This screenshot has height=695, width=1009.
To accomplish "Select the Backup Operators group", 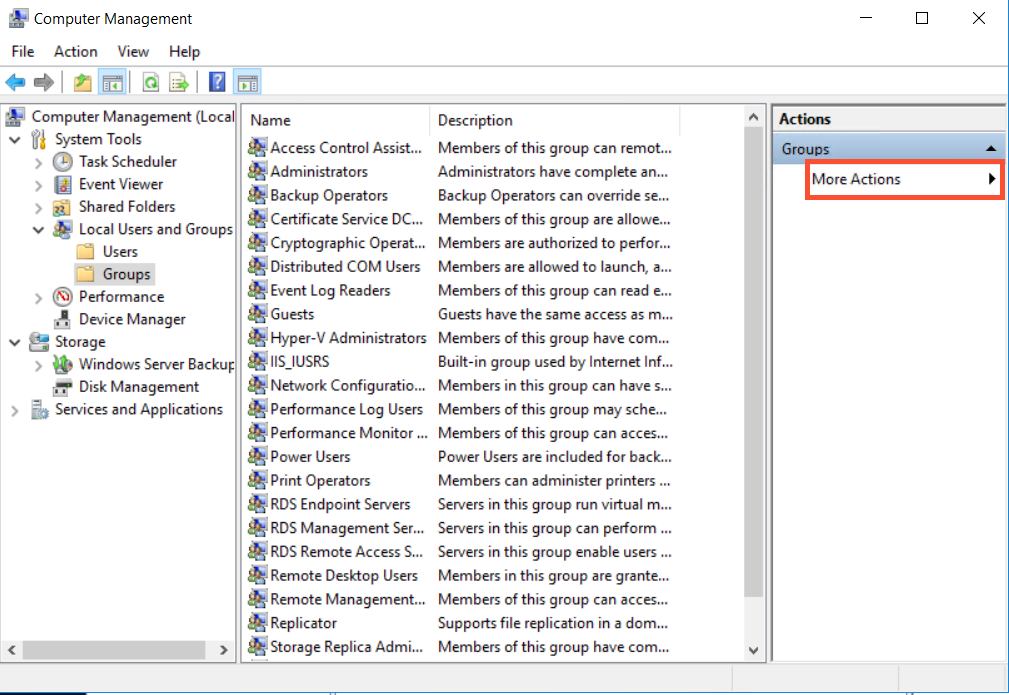I will point(329,195).
